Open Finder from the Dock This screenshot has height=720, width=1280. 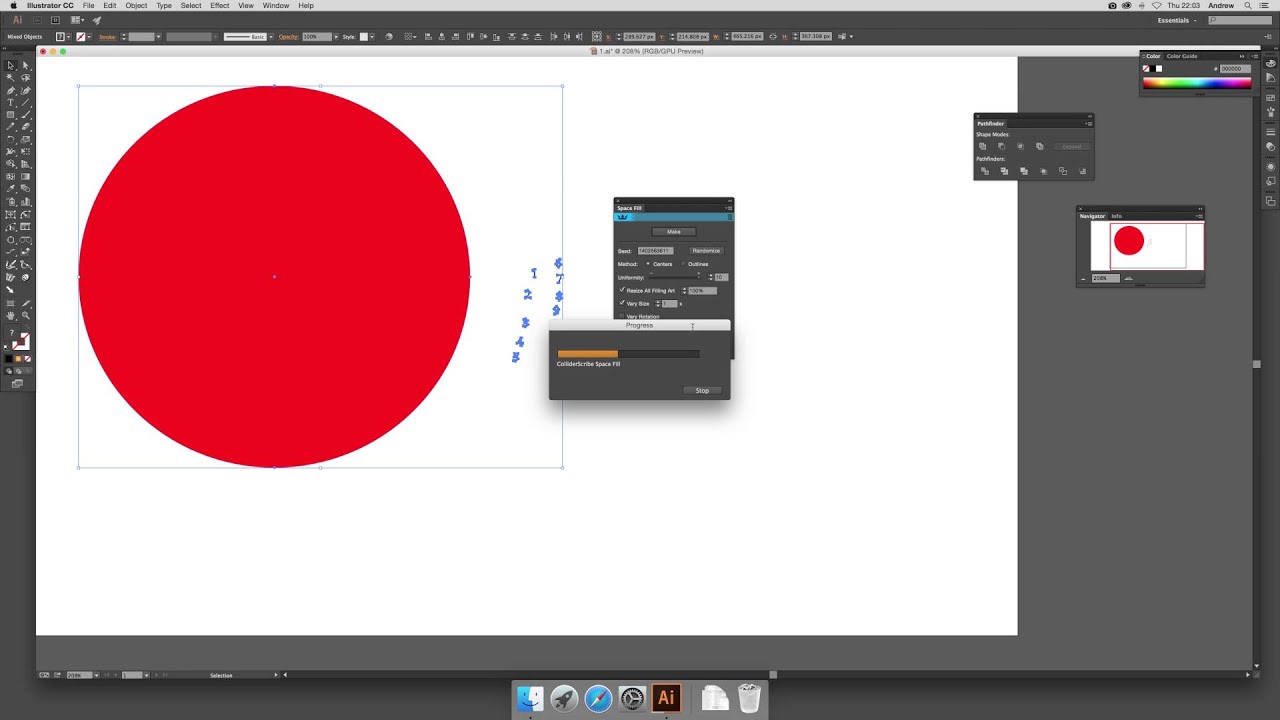530,698
